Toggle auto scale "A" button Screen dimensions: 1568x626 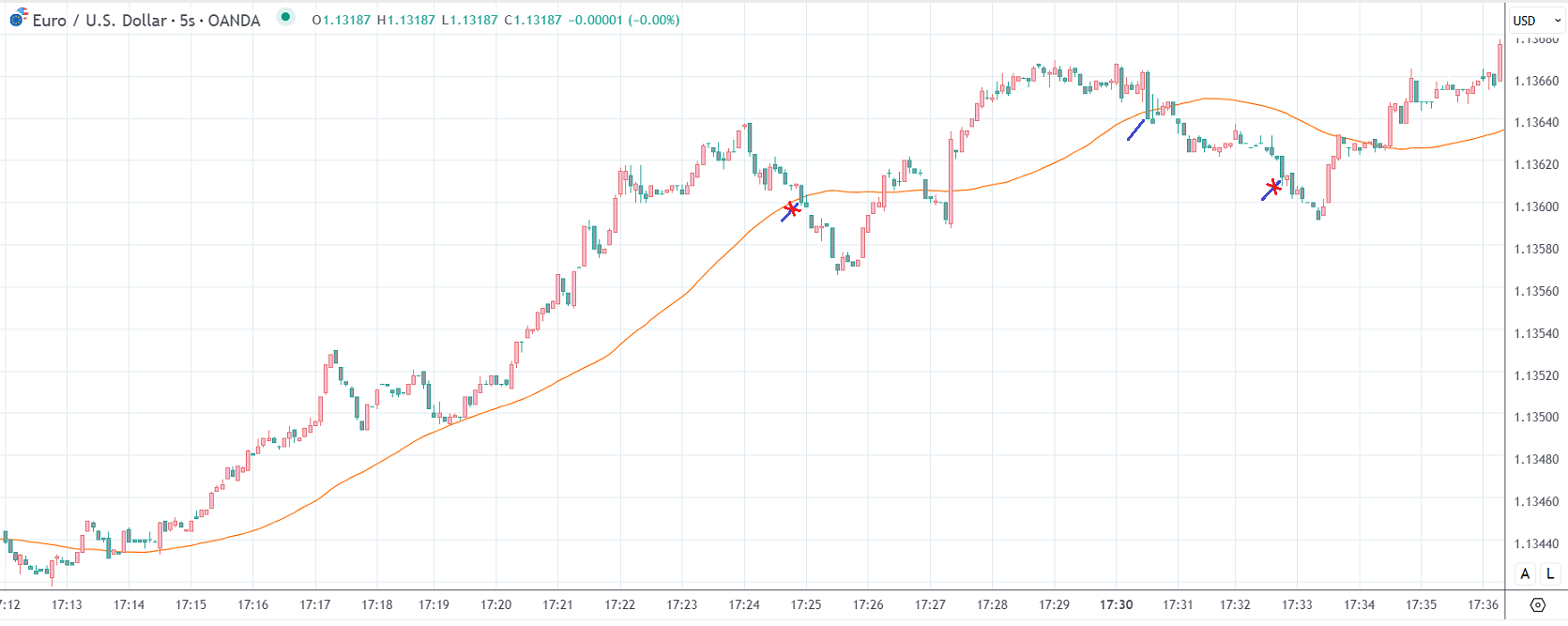click(x=1525, y=573)
